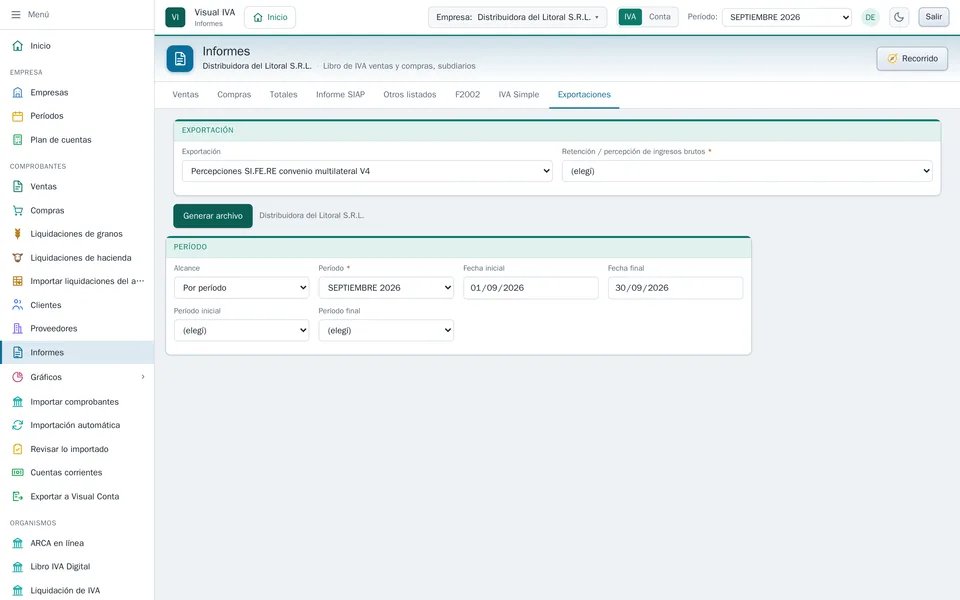Open the top bar Período dropdown
960x600 pixels.
pos(787,17)
